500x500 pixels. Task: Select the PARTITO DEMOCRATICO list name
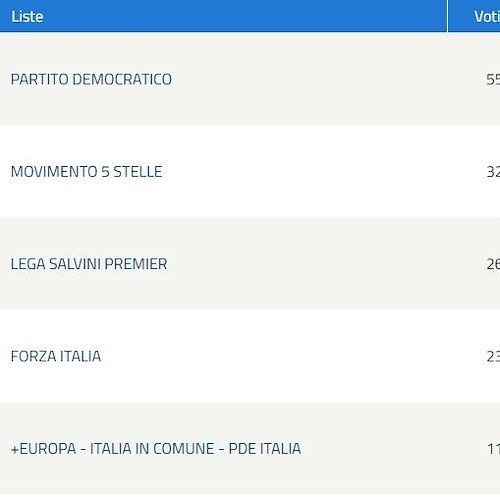click(x=91, y=79)
